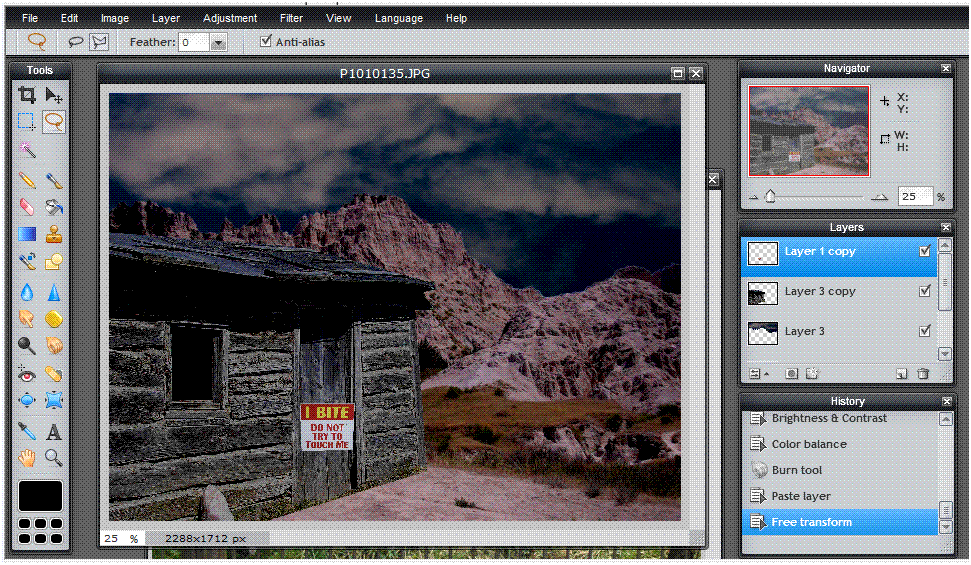Open the Adjustment menu
Viewport: 971px width, 565px height.
[230, 18]
